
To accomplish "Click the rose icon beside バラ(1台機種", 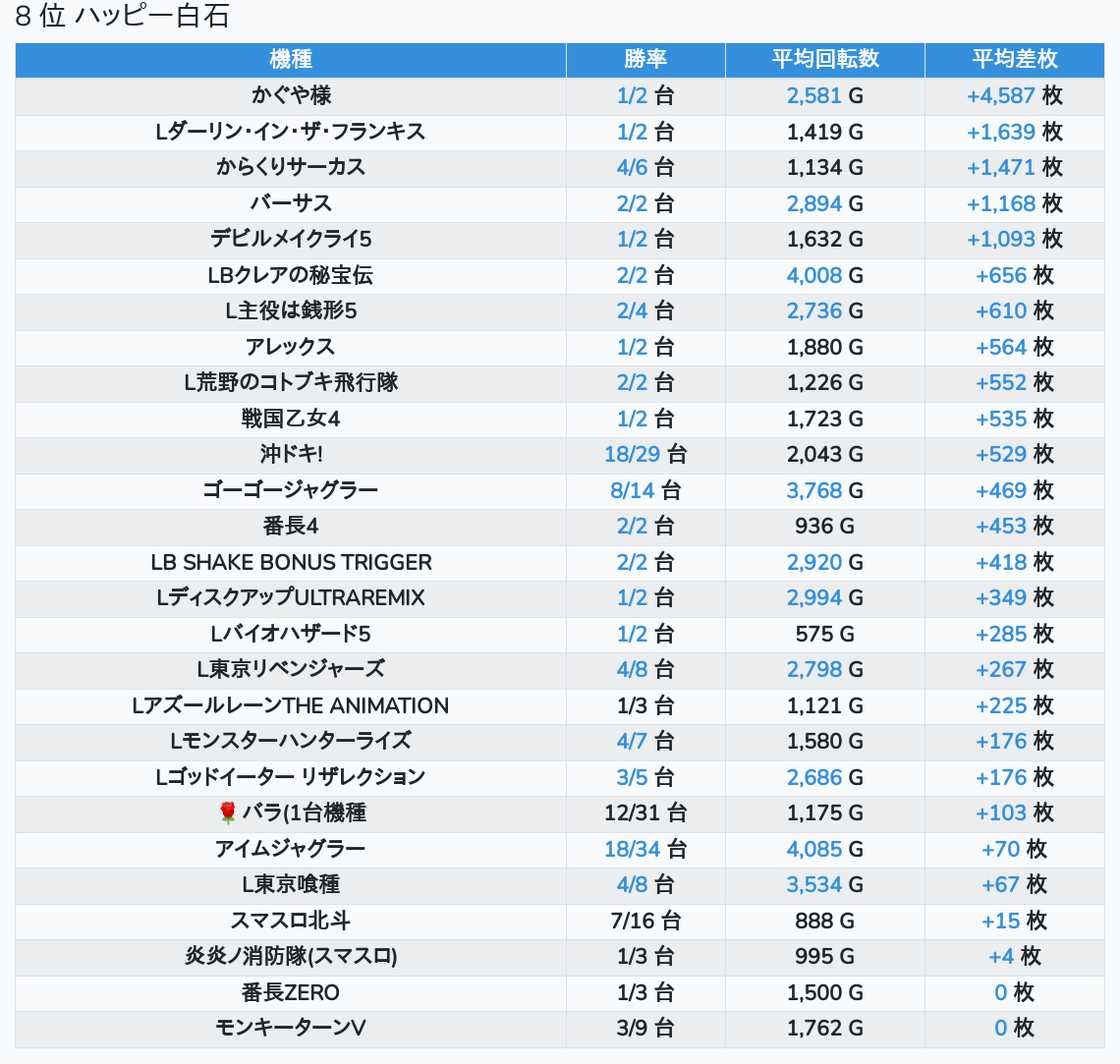I will tap(228, 812).
